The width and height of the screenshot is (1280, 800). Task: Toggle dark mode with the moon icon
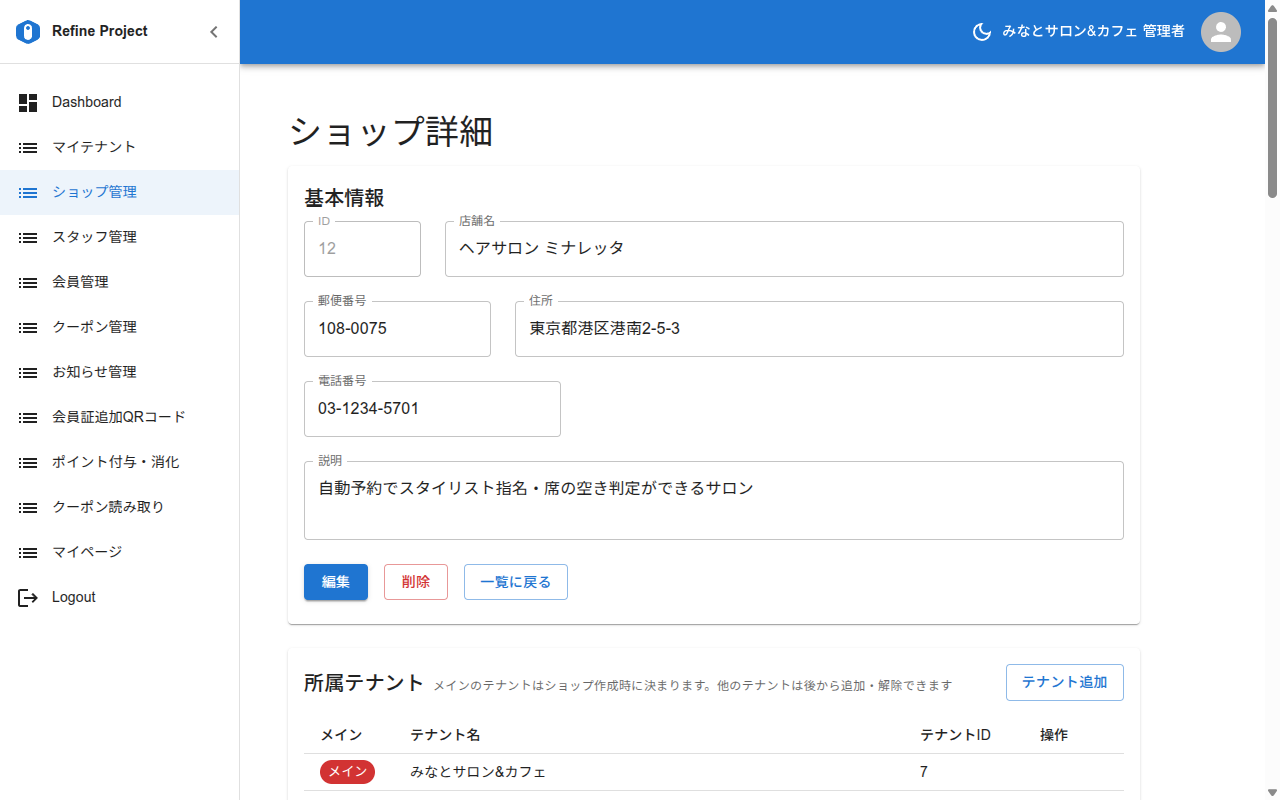[x=982, y=32]
